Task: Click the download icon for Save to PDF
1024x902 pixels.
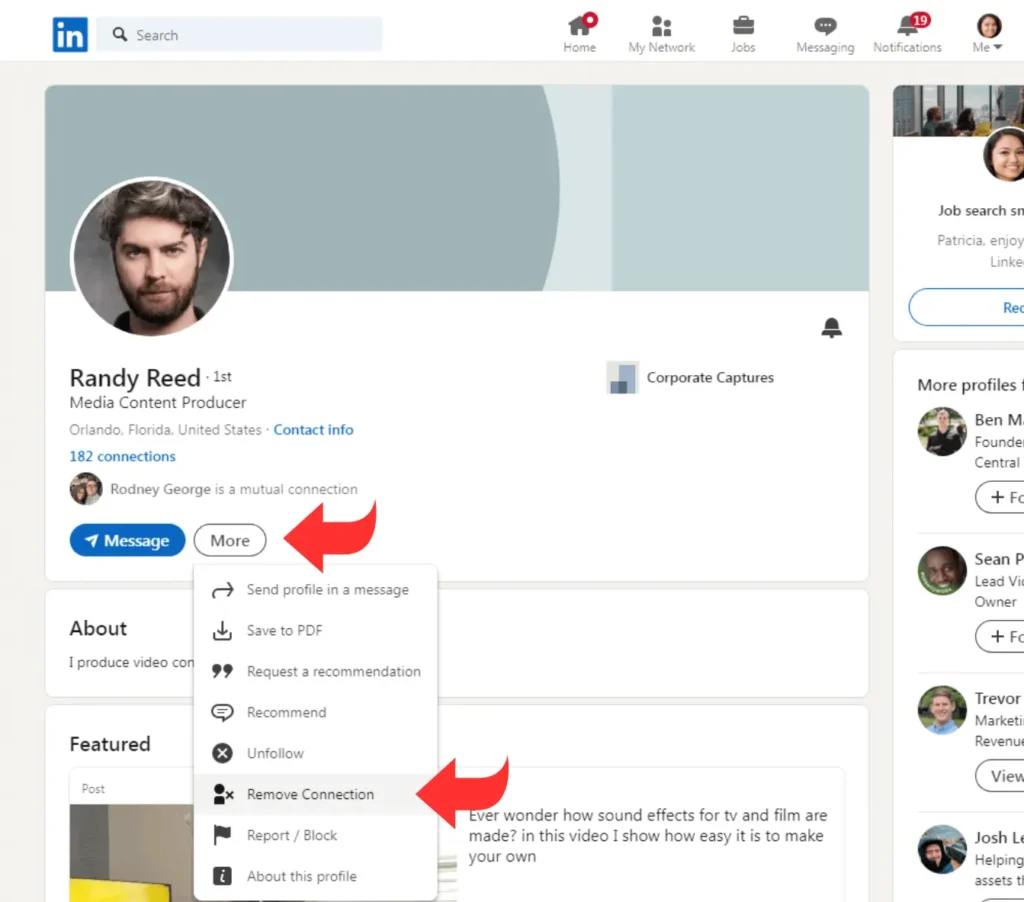Action: 222,631
